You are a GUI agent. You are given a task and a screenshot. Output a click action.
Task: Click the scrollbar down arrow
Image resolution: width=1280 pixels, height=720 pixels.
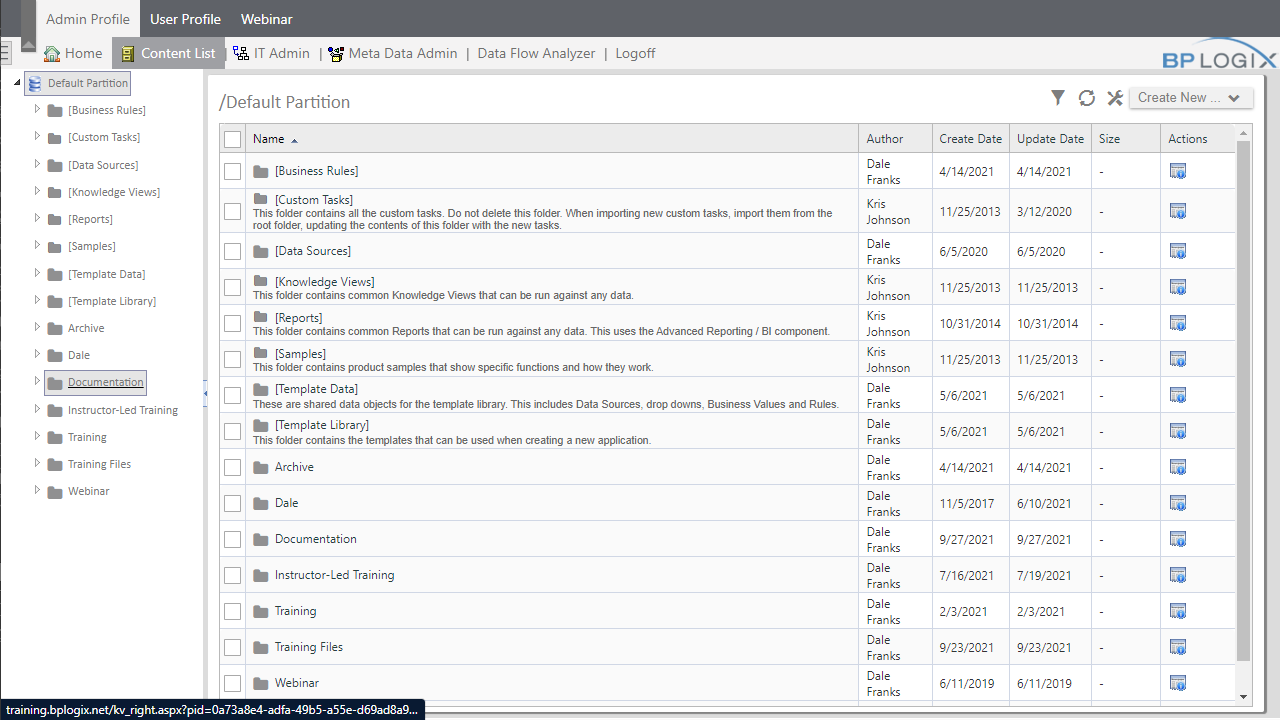(1244, 696)
